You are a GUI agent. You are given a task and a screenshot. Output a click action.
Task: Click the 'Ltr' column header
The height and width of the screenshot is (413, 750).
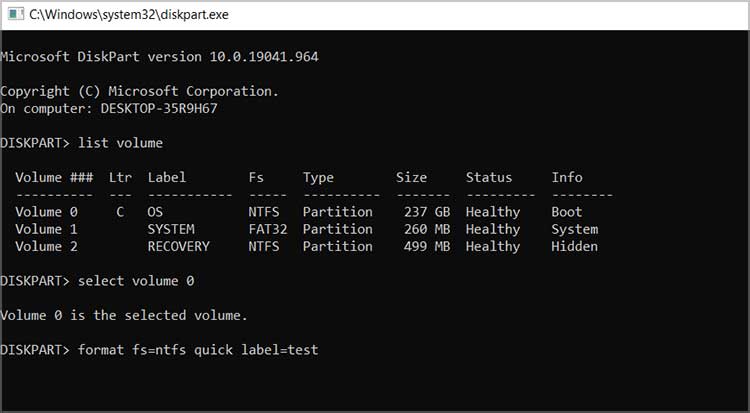(x=120, y=177)
